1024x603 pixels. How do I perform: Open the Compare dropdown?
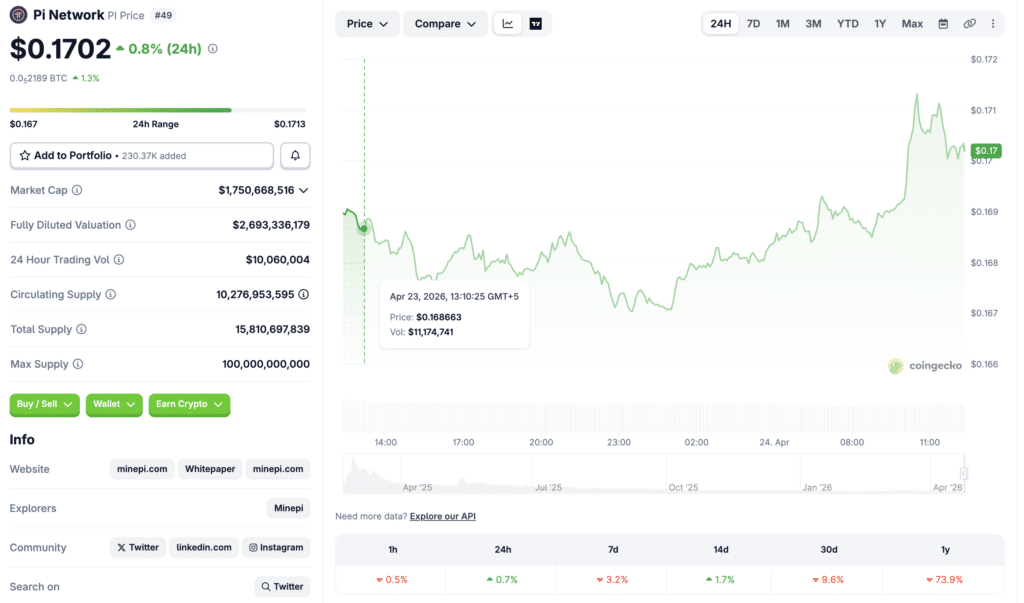(444, 23)
